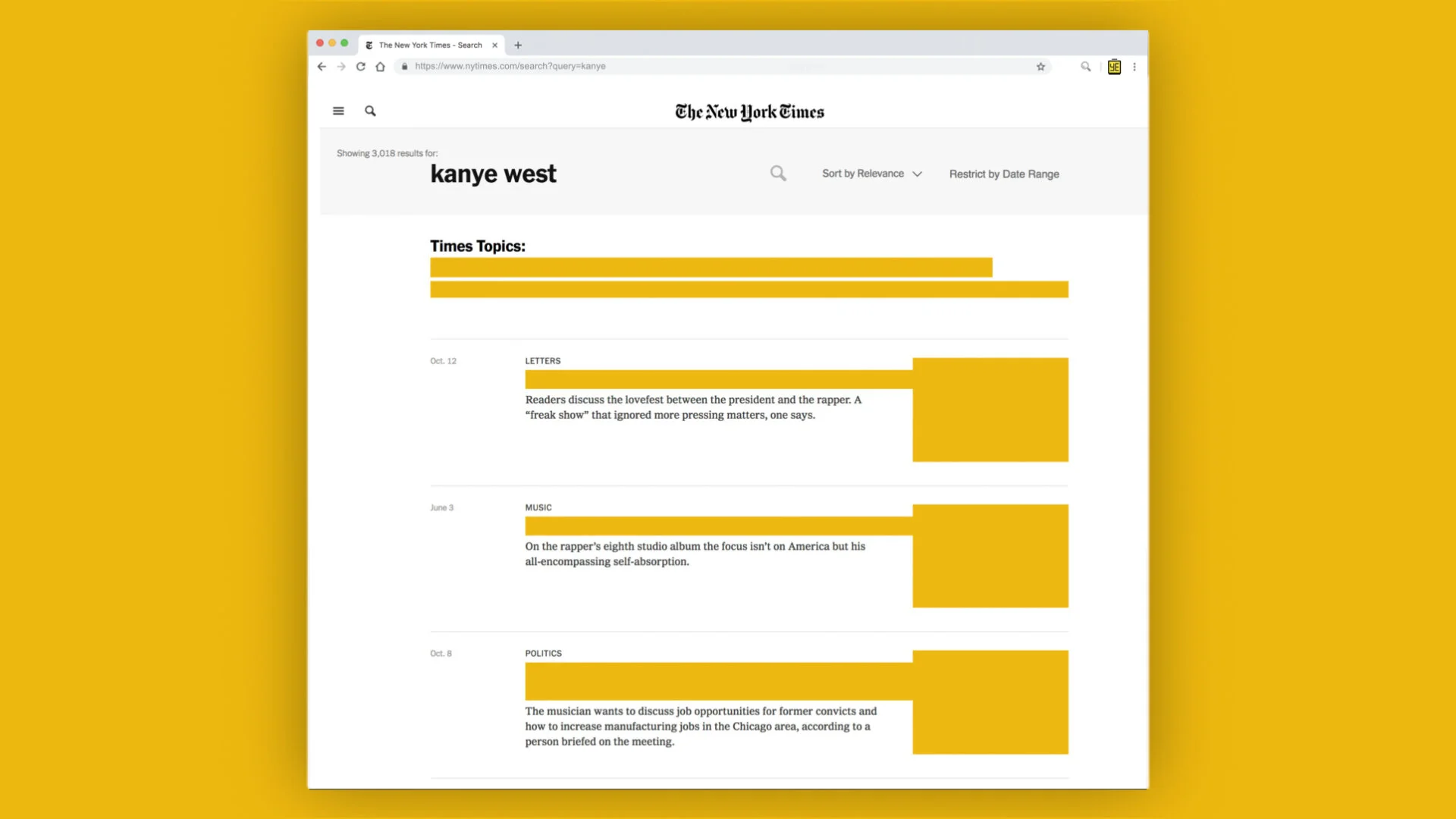Click the browser back arrow
The width and height of the screenshot is (1456, 819).
pyautogui.click(x=322, y=67)
